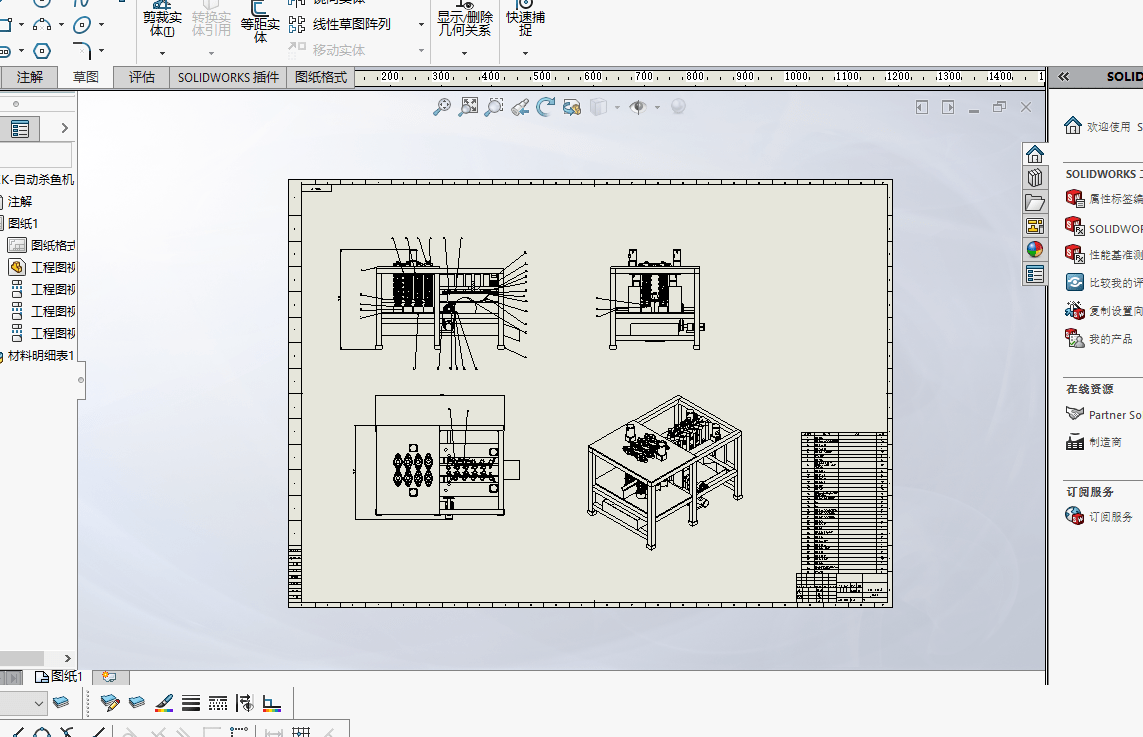Click the Line Thickness icon

pos(191,703)
